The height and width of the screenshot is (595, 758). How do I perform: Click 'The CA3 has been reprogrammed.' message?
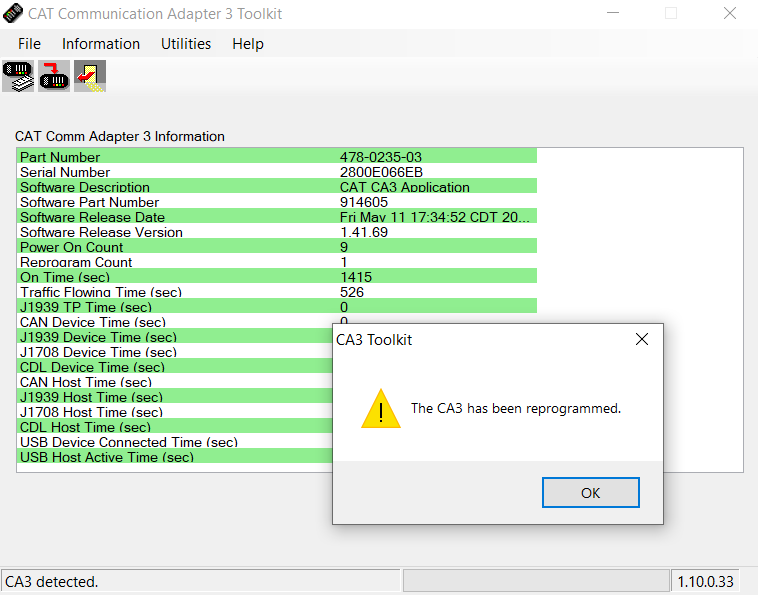(516, 408)
